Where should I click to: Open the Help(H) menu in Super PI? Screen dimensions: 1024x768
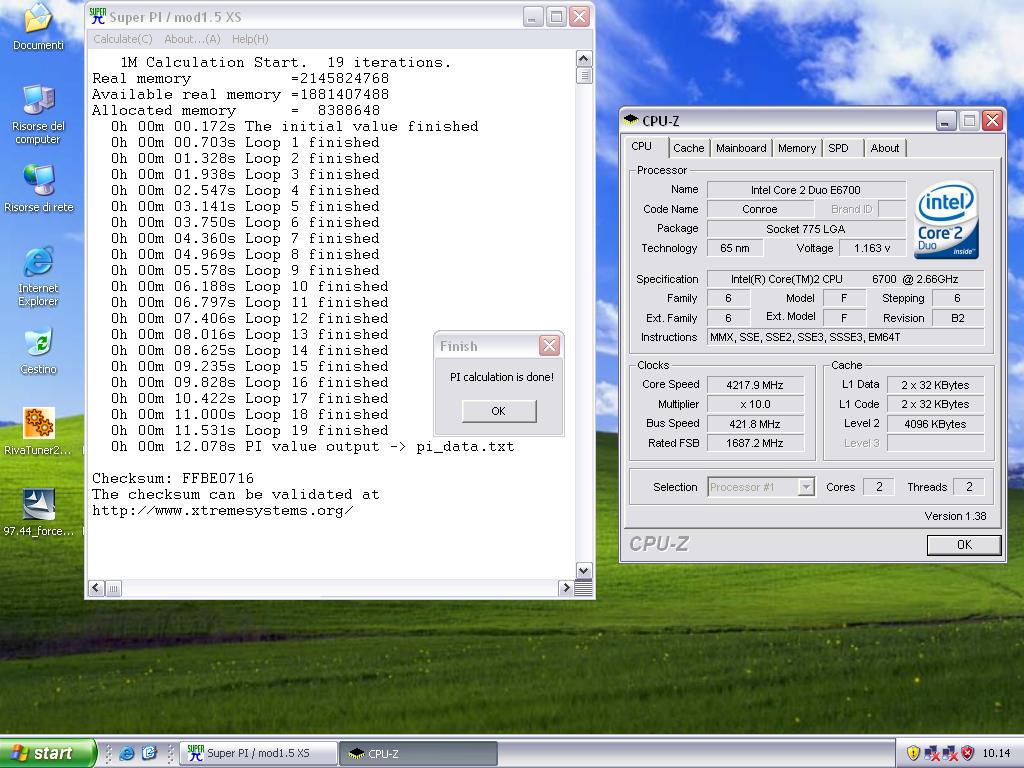point(250,39)
